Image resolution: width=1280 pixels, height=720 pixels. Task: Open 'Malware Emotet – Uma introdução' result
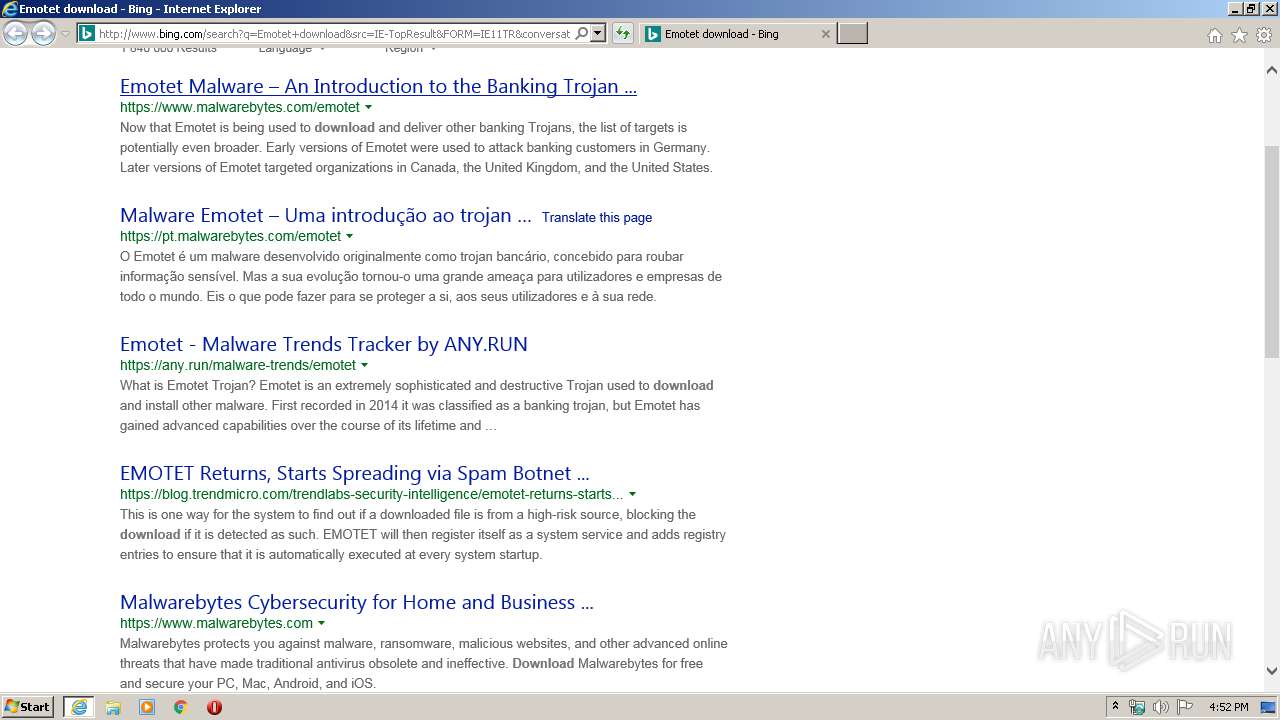click(x=325, y=215)
